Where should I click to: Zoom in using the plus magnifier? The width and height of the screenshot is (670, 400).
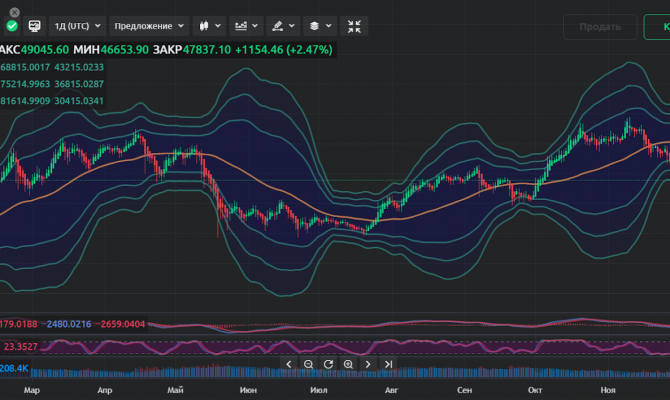click(348, 364)
